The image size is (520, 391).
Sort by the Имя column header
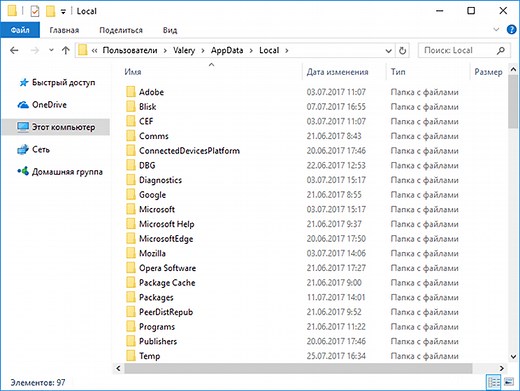(133, 72)
